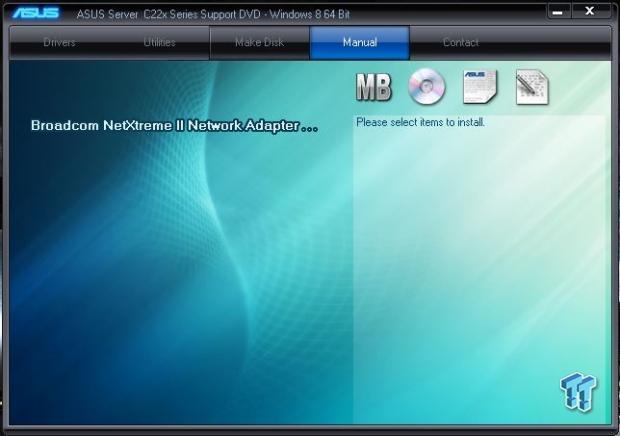
Task: Go to the Contact tab
Action: point(461,43)
